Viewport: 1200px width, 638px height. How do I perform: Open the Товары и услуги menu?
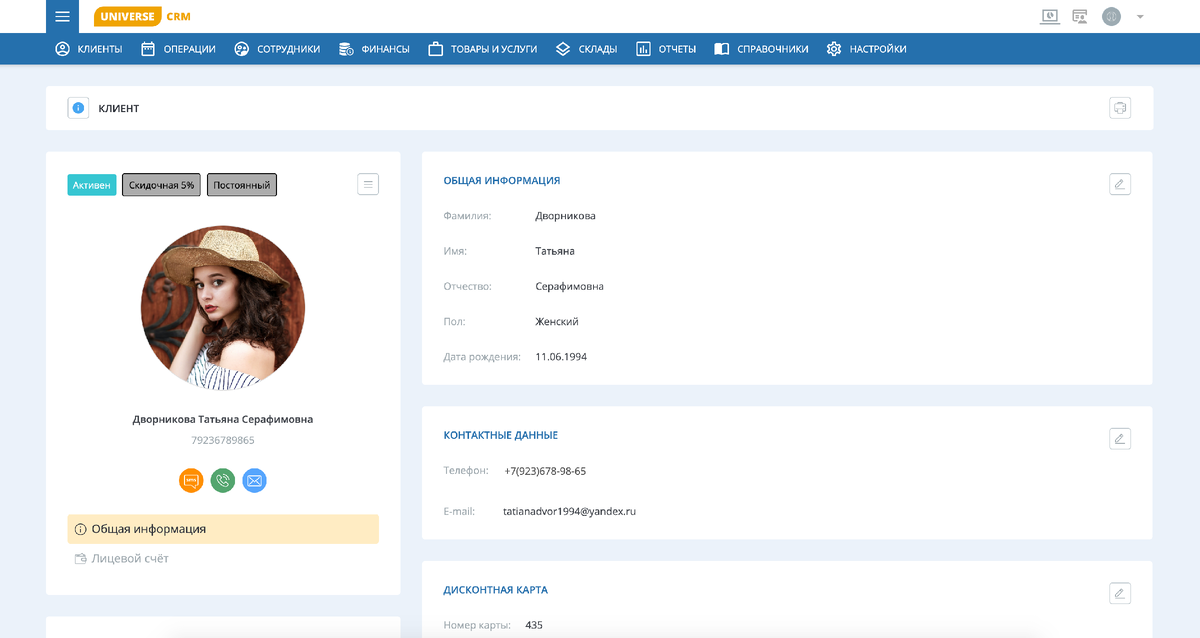483,49
